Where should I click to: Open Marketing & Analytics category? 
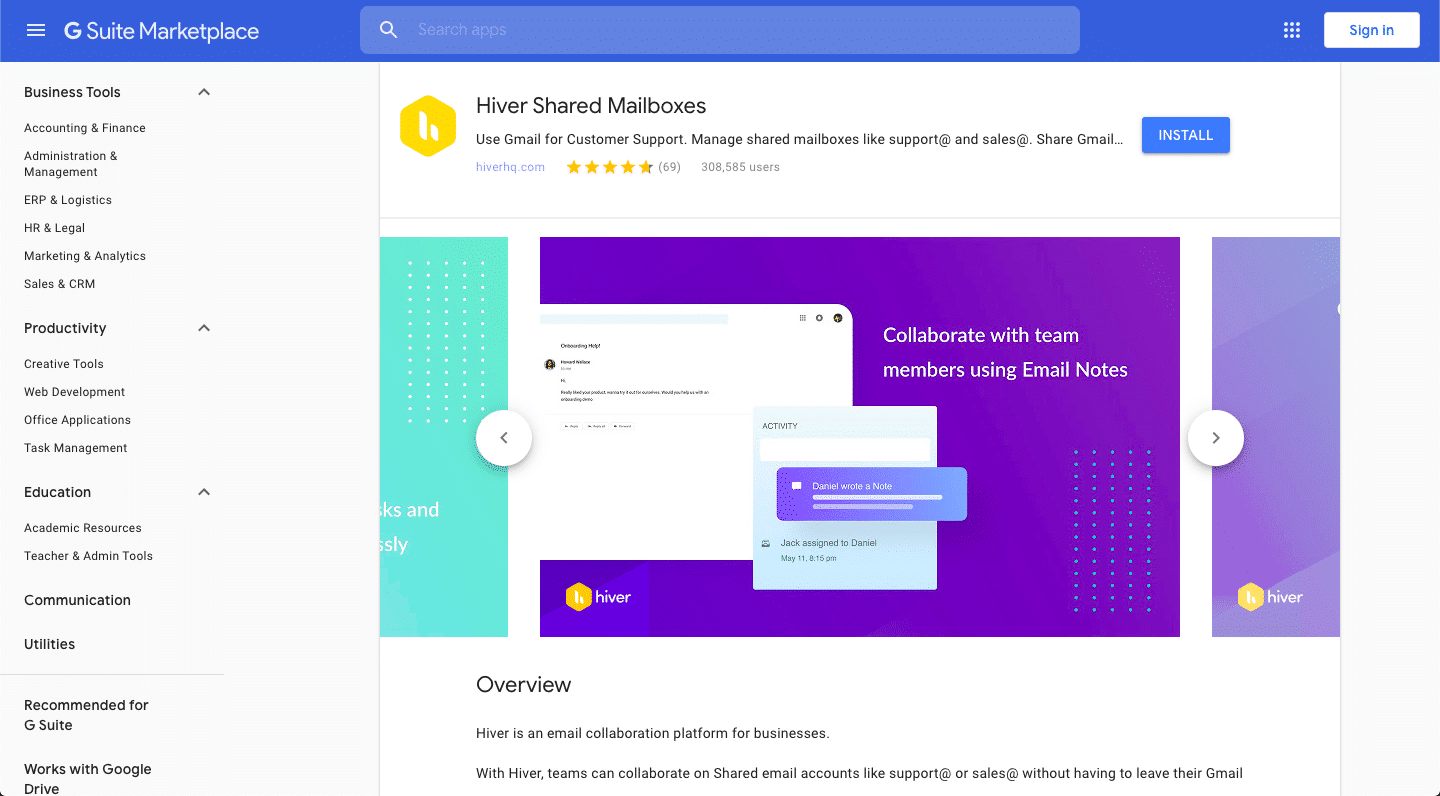[x=85, y=256]
